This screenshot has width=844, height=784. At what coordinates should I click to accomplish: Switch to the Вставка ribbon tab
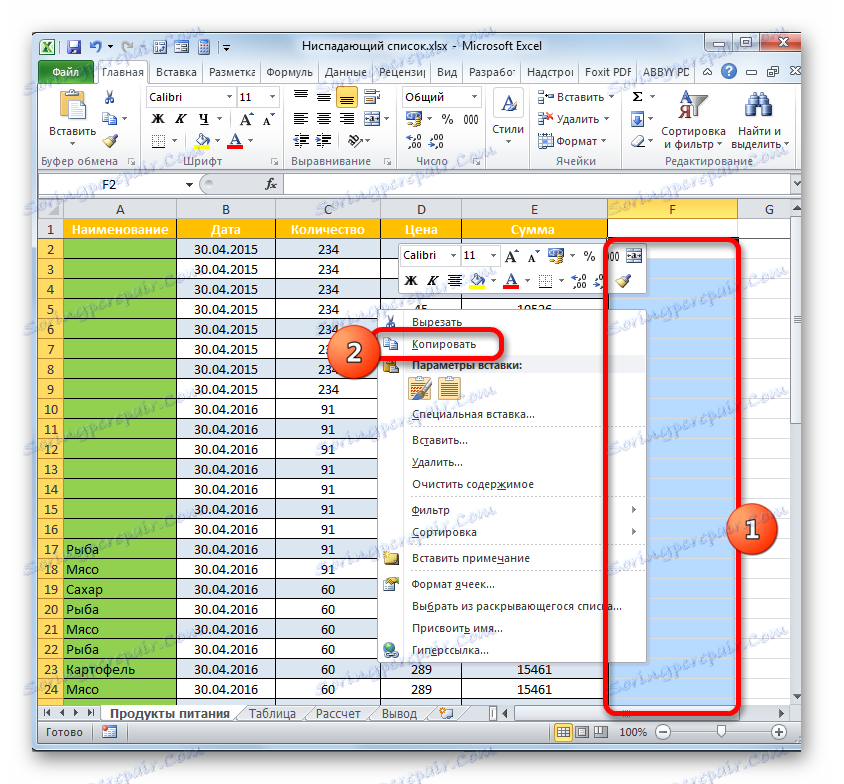176,72
